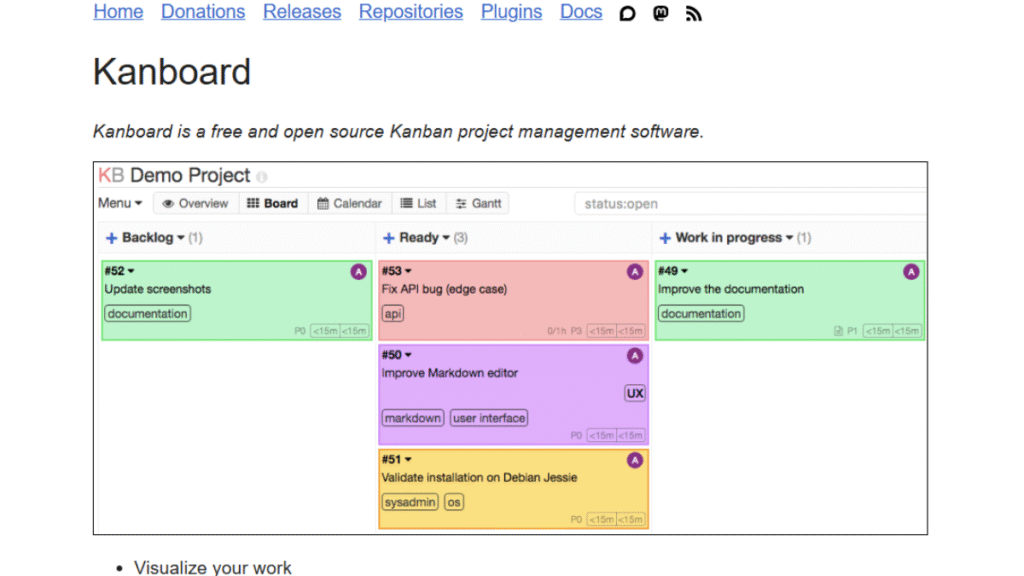Open the RSS feed icon

(693, 13)
